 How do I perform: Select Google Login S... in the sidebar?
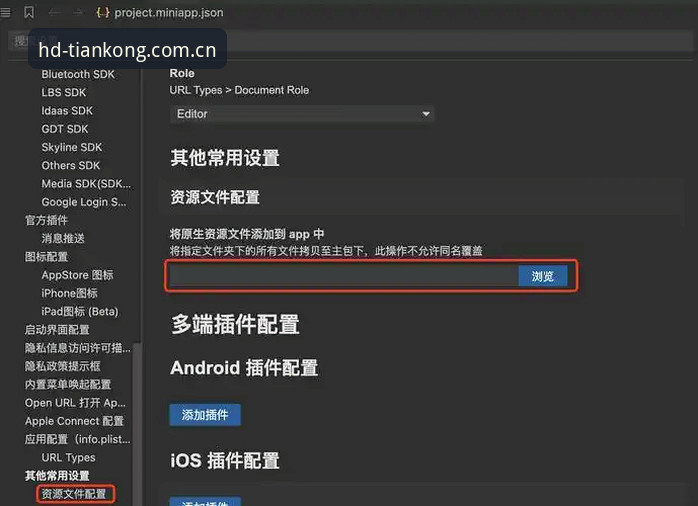(x=84, y=202)
